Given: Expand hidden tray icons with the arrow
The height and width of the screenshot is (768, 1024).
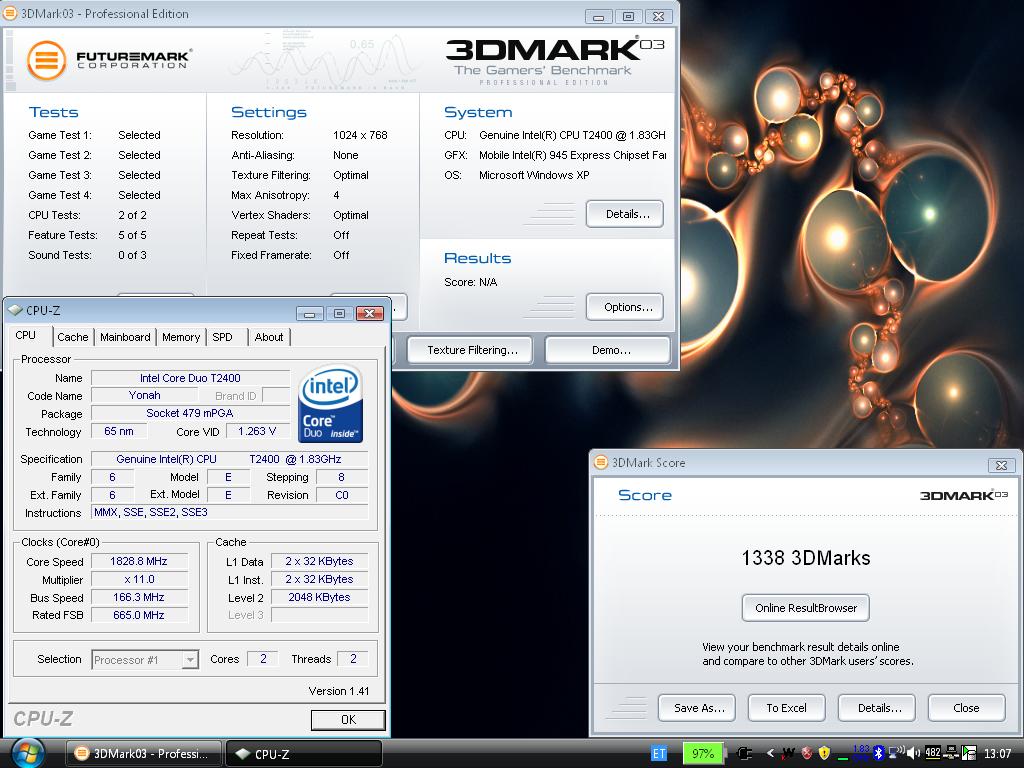Looking at the screenshot, I should click(x=771, y=754).
